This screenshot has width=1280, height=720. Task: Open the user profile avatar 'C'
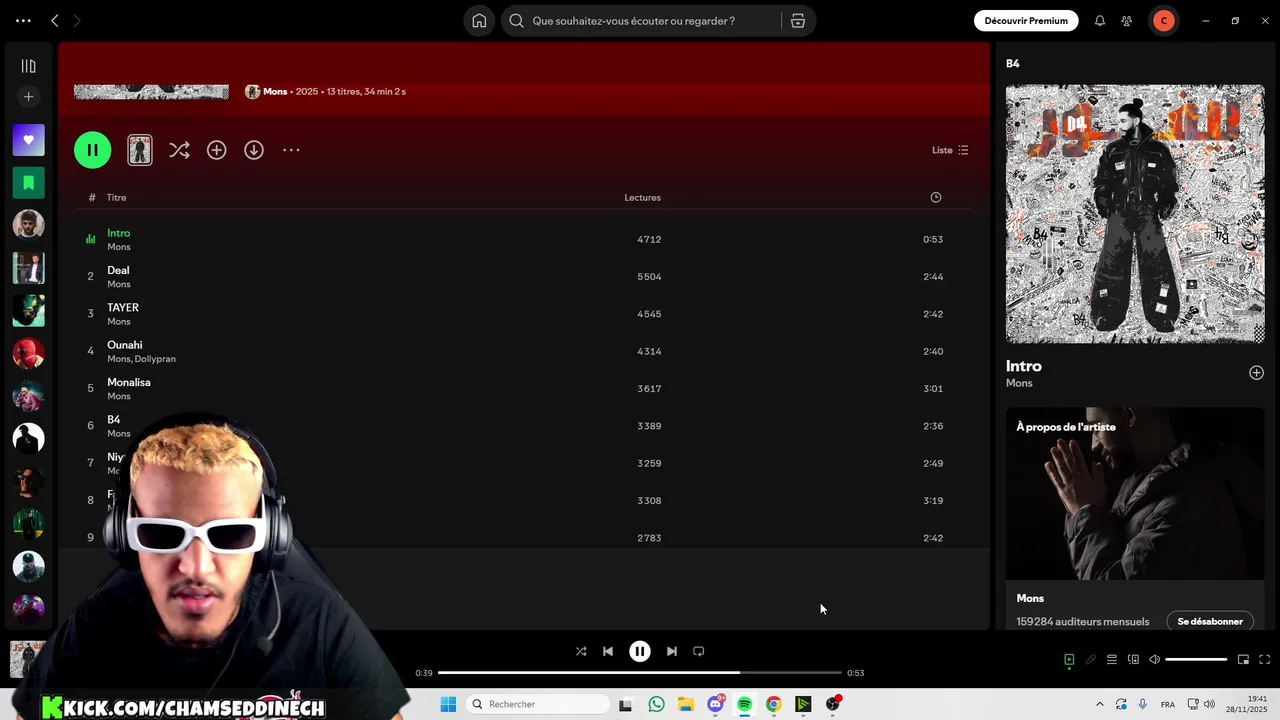coord(1163,21)
